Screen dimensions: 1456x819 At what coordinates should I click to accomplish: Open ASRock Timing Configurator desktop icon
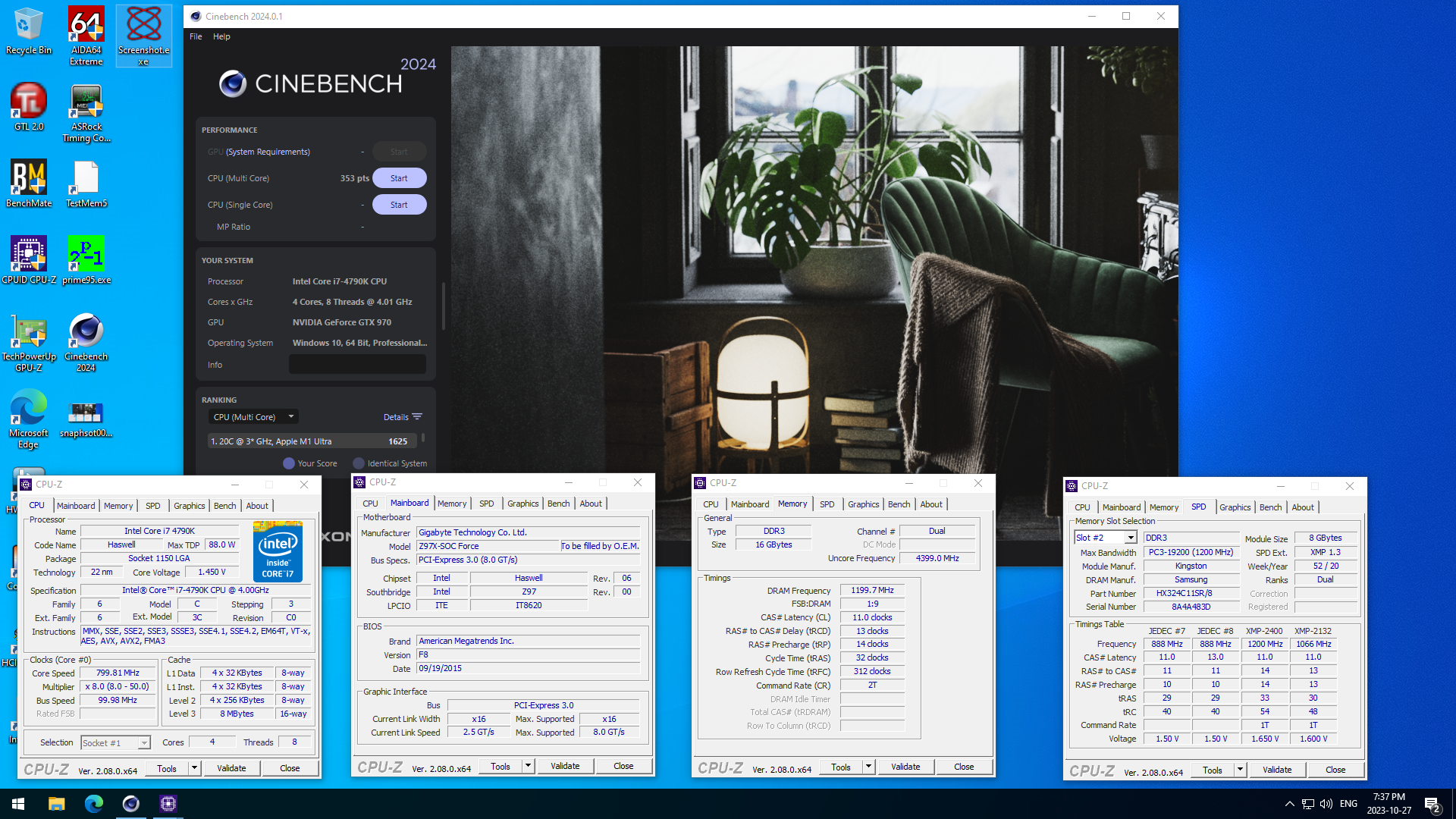(x=86, y=113)
